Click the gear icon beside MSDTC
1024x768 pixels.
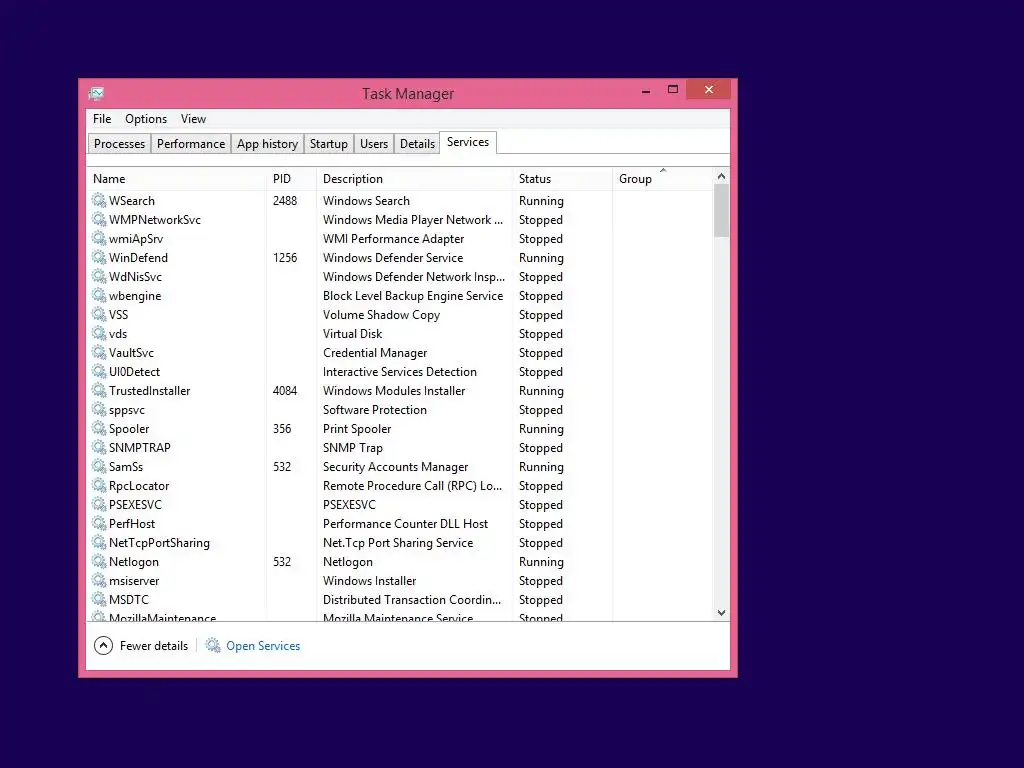(99, 598)
